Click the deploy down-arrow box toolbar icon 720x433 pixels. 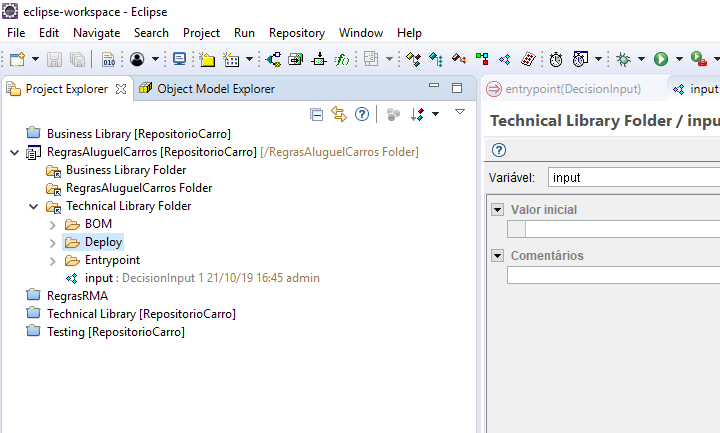coord(319,59)
